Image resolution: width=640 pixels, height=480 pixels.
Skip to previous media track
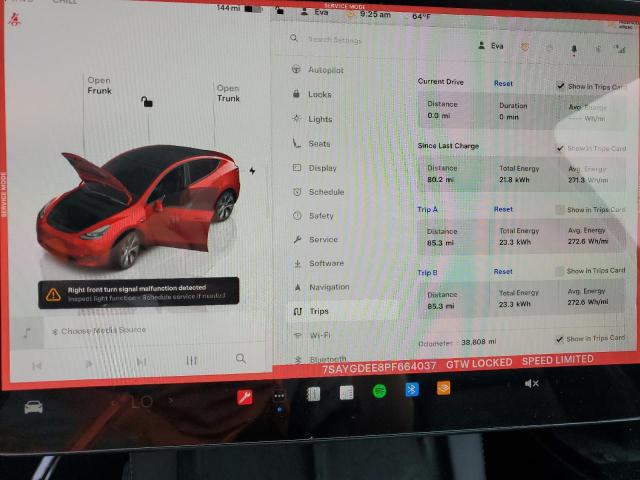coord(37,366)
